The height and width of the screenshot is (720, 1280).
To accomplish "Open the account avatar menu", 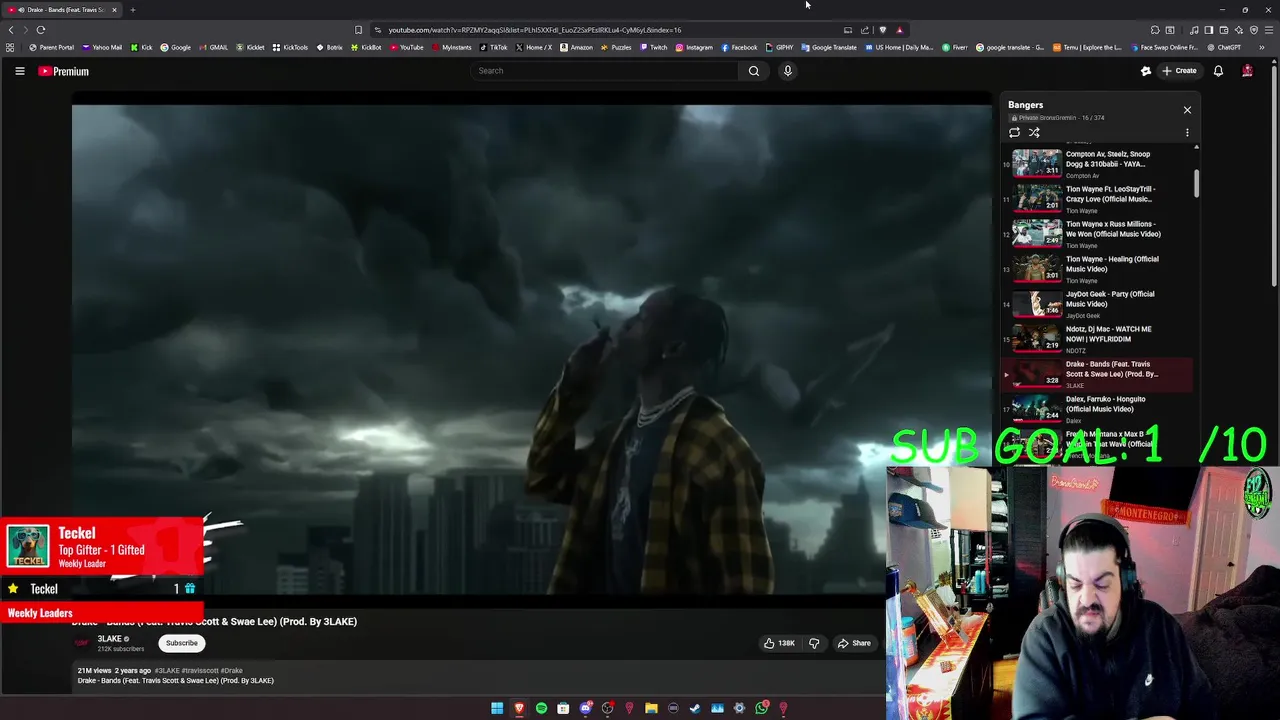I will point(1247,71).
